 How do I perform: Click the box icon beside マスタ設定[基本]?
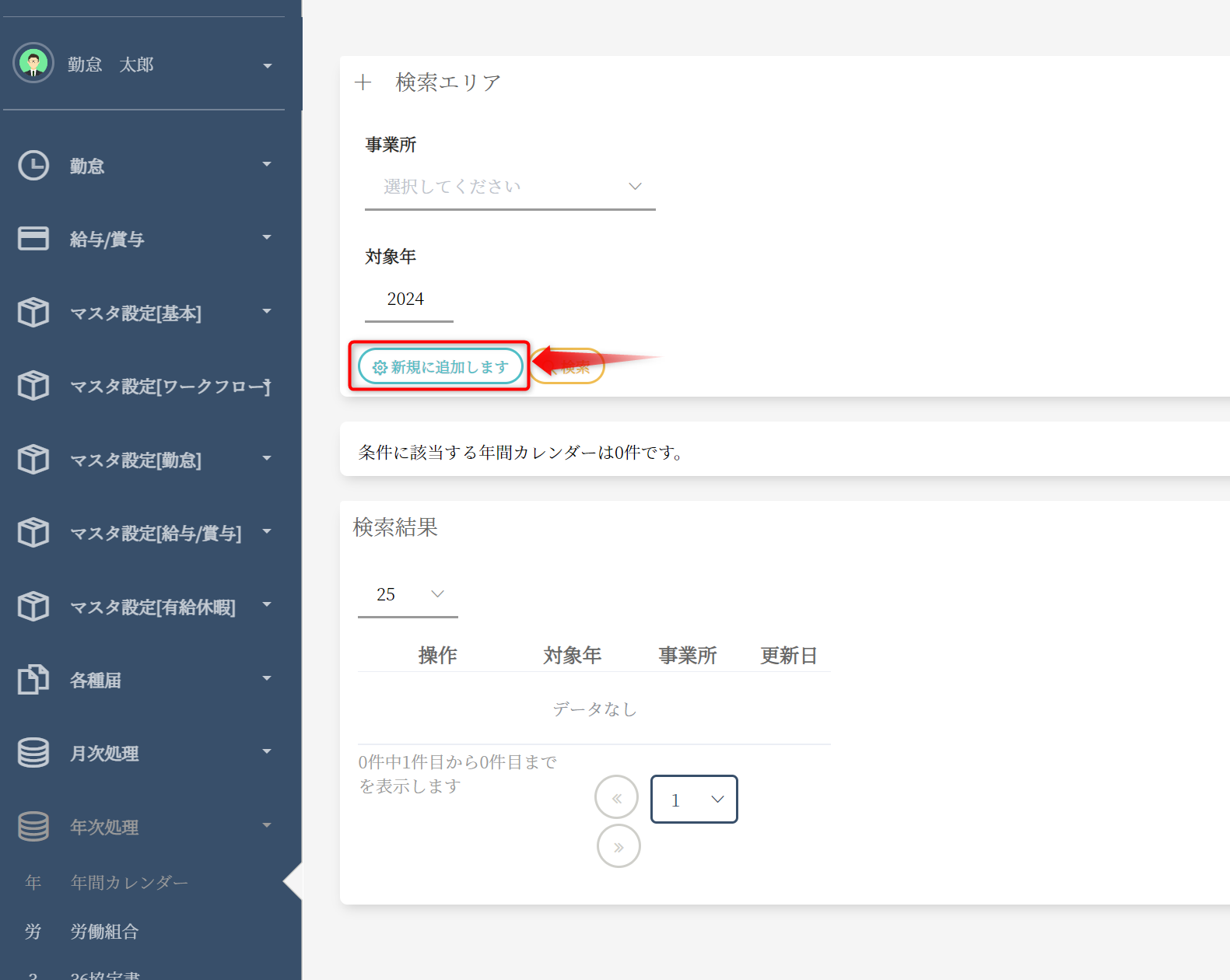click(33, 312)
